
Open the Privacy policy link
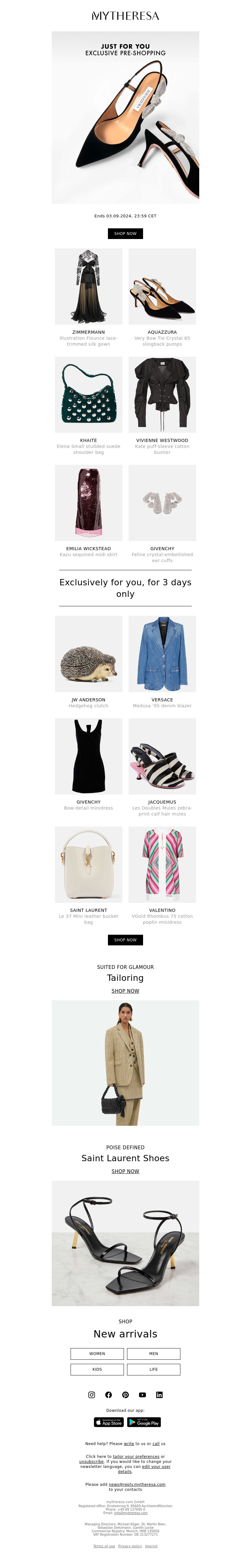pos(130,1546)
